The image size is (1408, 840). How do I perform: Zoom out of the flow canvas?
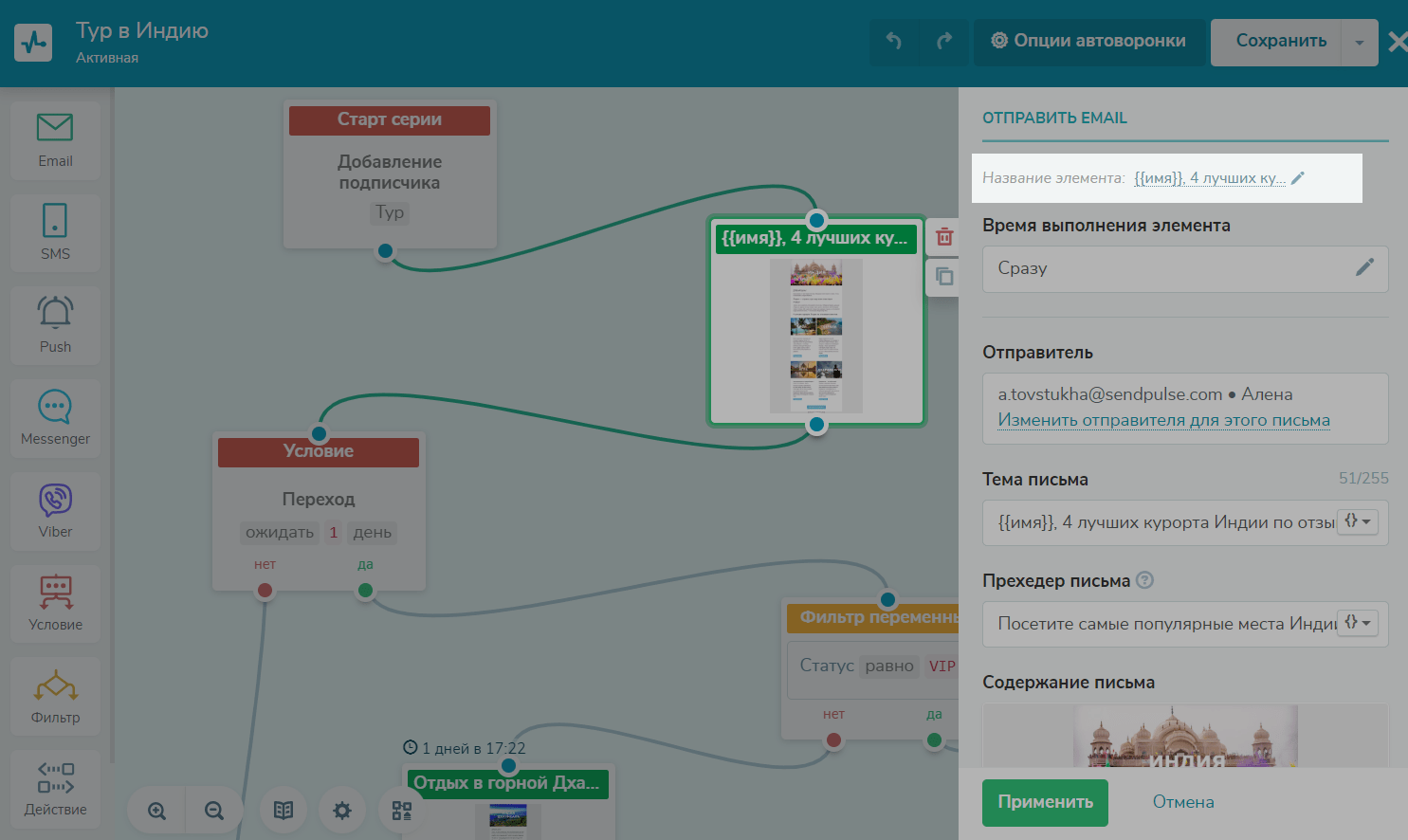[x=214, y=811]
